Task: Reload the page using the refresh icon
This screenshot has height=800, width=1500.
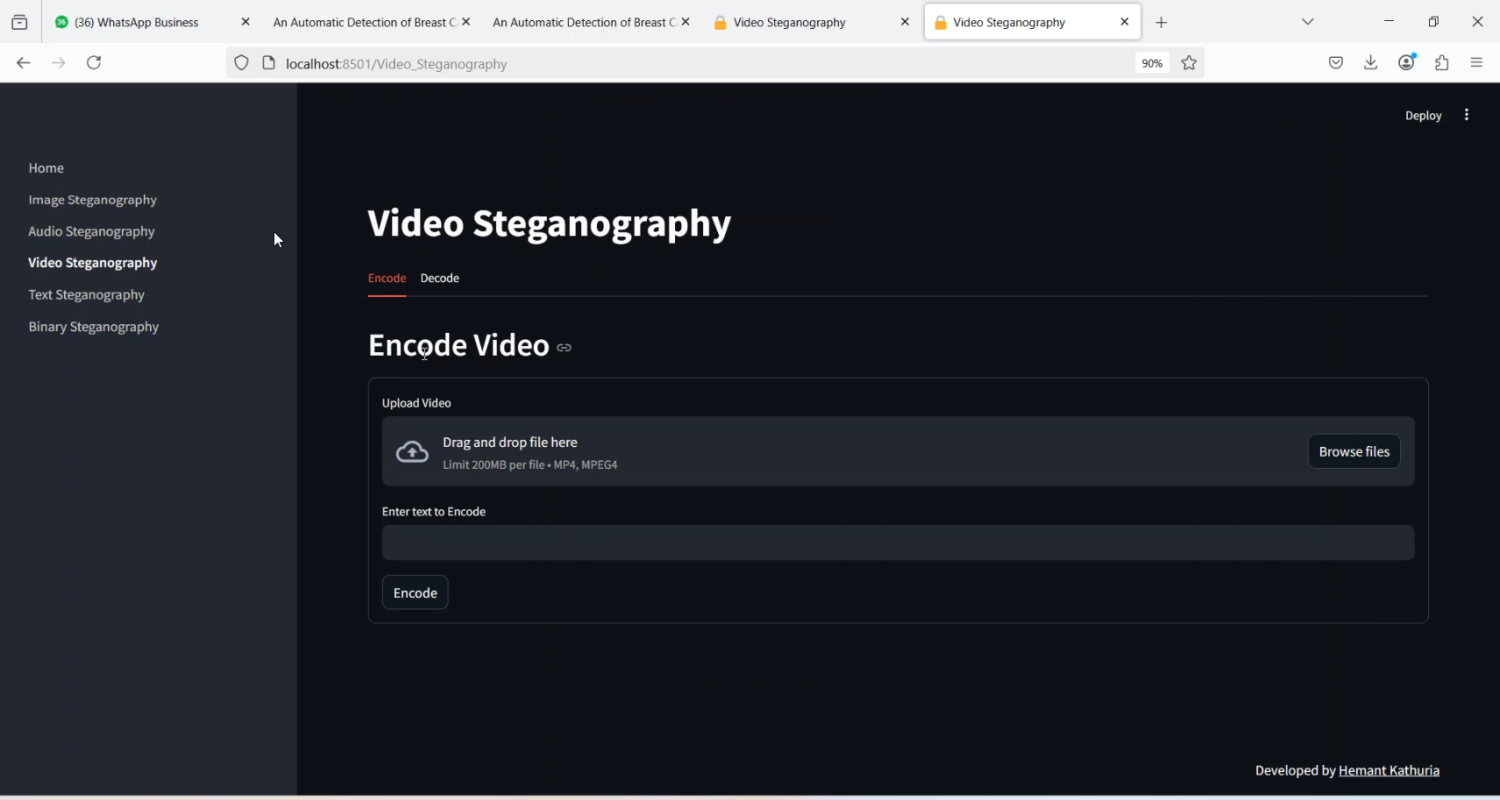Action: pos(93,62)
